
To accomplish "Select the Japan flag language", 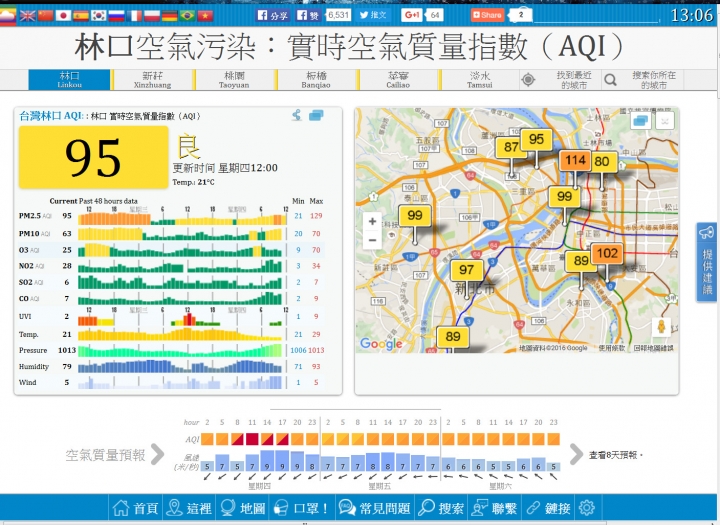I will pyautogui.click(x=63, y=16).
